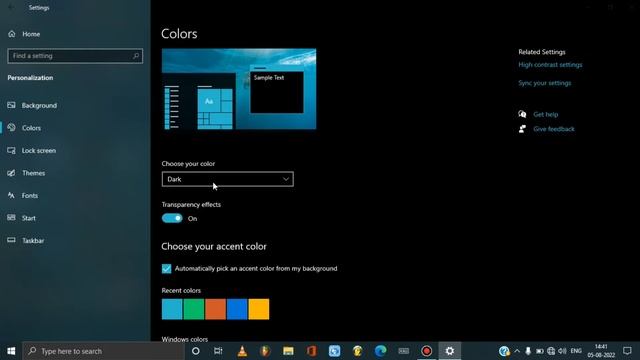The width and height of the screenshot is (640, 360).
Task: Click the back arrow in Settings
Action: 11,7
